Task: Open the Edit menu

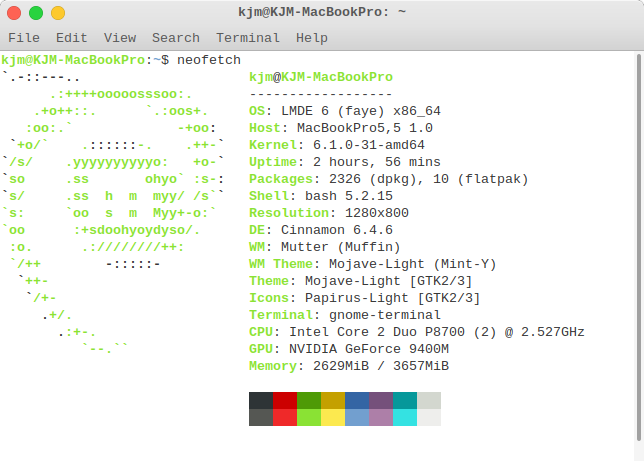Action: (72, 38)
